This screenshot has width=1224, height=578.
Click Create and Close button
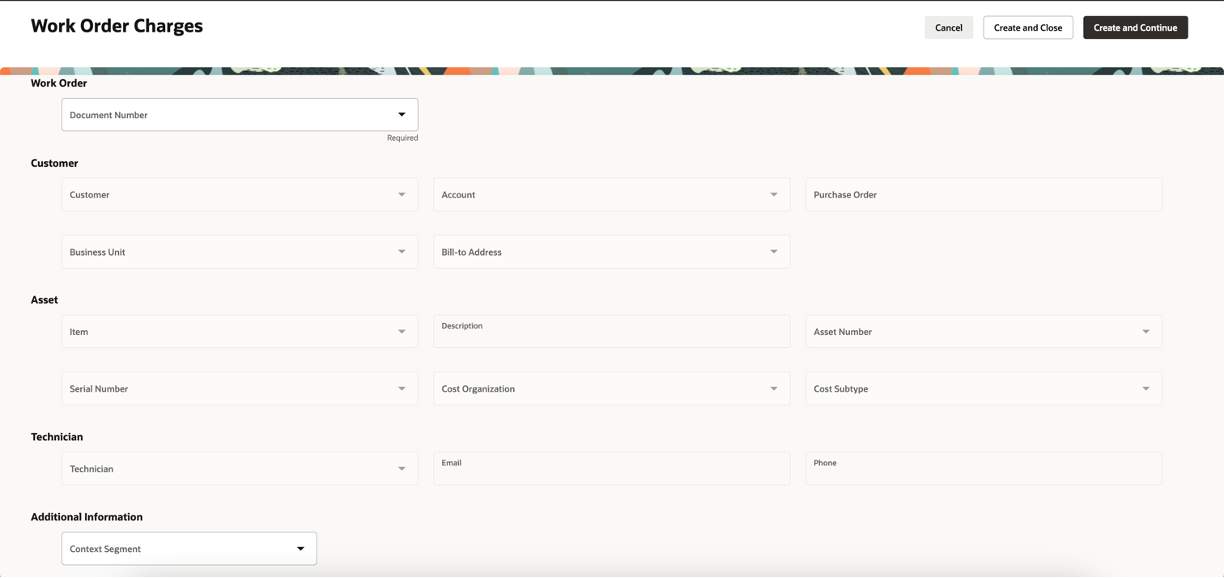[1028, 28]
